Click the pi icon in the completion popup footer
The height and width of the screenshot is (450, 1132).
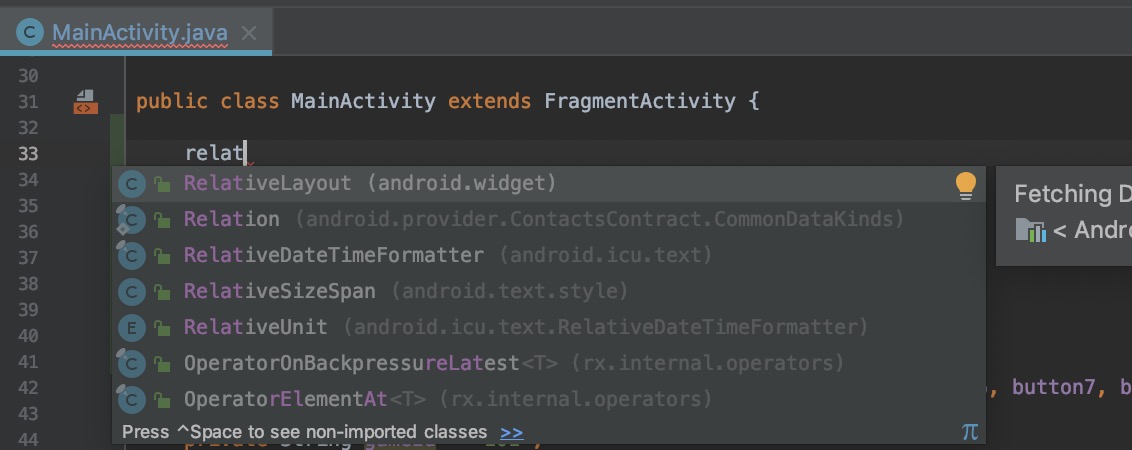[x=969, y=432]
